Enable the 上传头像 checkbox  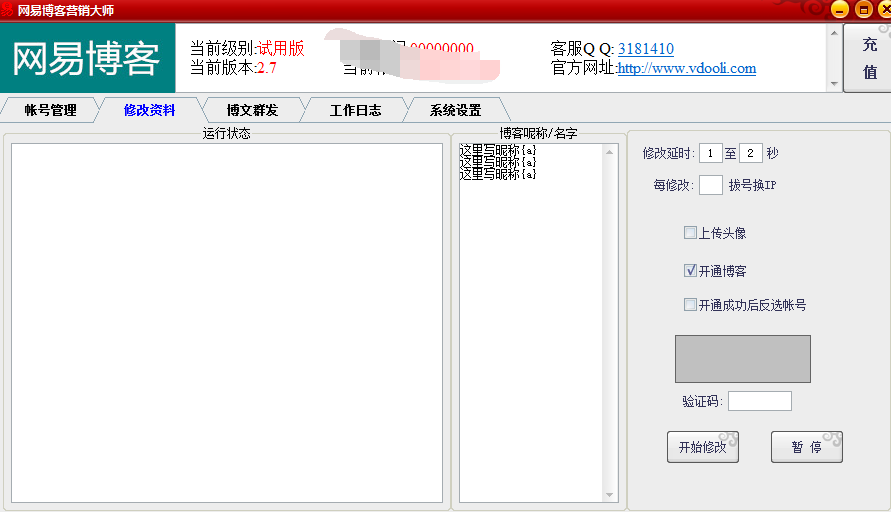(x=690, y=232)
